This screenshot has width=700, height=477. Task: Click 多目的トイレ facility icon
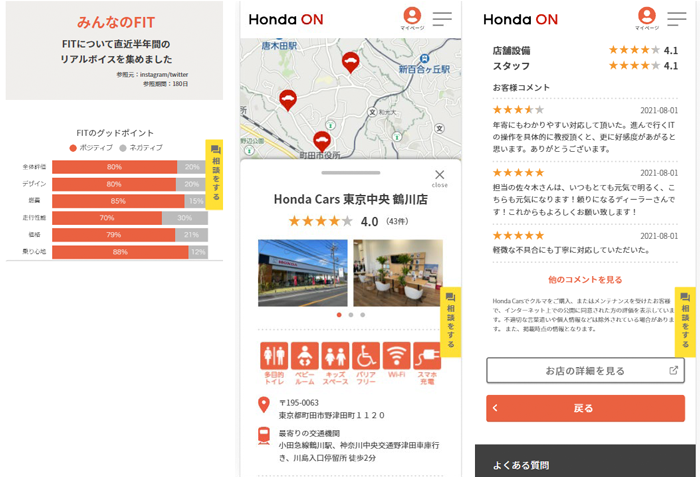(x=274, y=356)
